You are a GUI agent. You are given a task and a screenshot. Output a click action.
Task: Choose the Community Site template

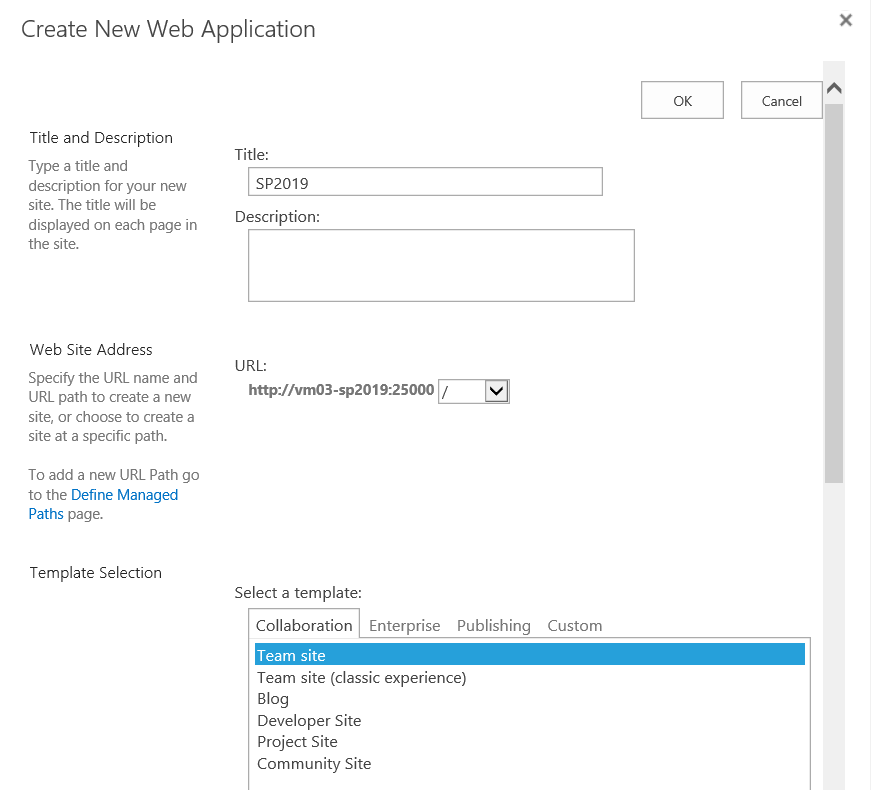[314, 764]
